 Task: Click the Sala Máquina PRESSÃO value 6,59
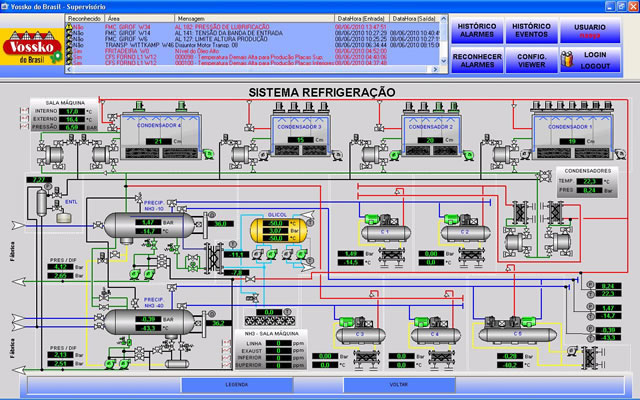click(72, 127)
